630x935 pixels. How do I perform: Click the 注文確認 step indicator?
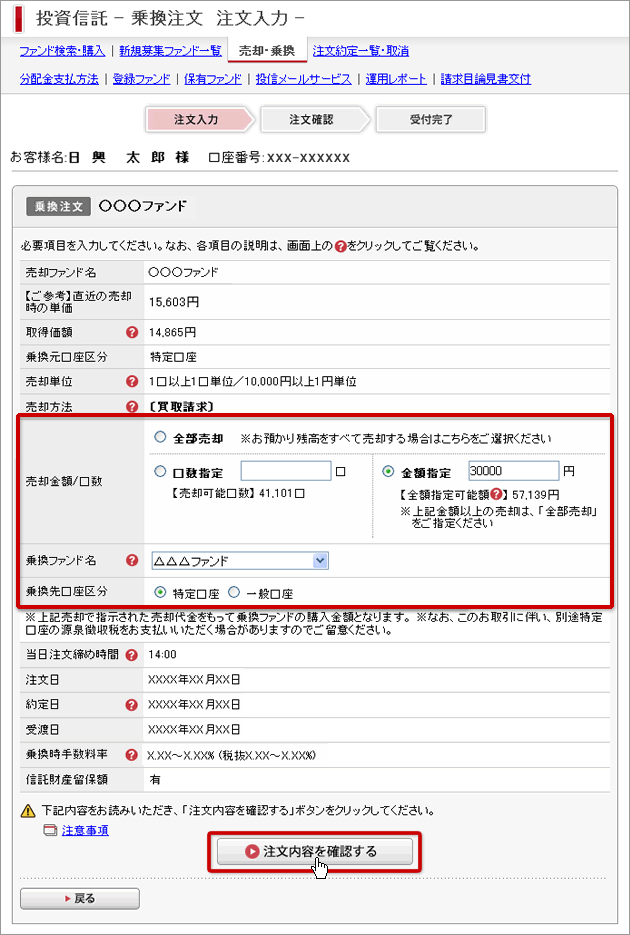[315, 119]
